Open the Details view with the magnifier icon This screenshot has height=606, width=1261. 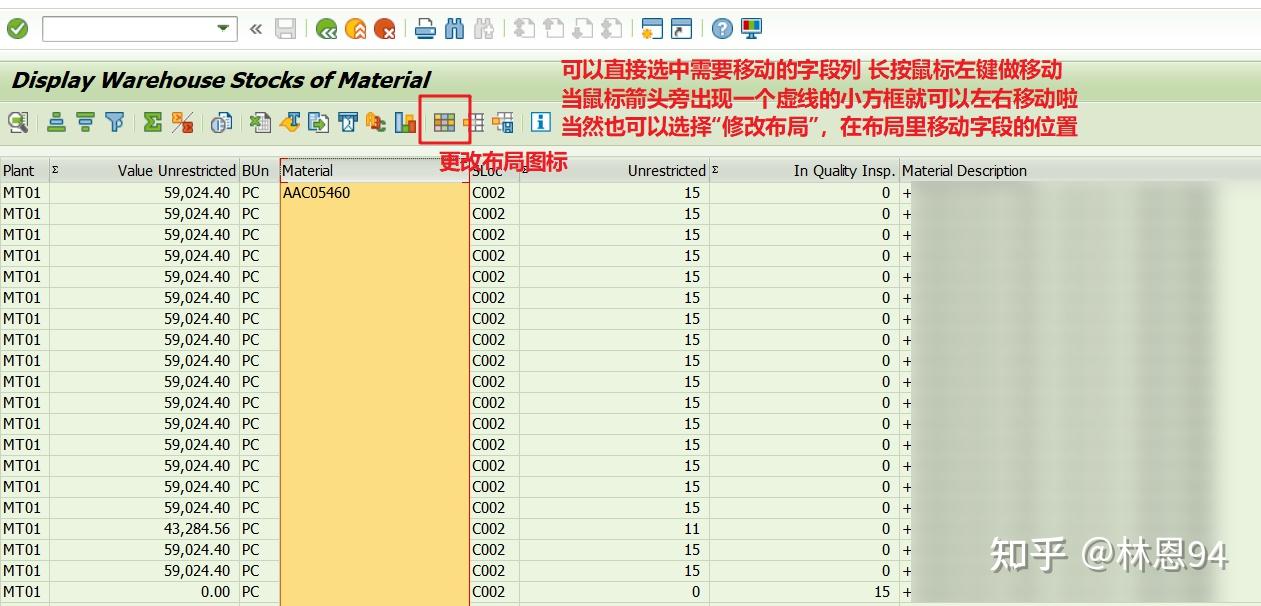tap(18, 121)
